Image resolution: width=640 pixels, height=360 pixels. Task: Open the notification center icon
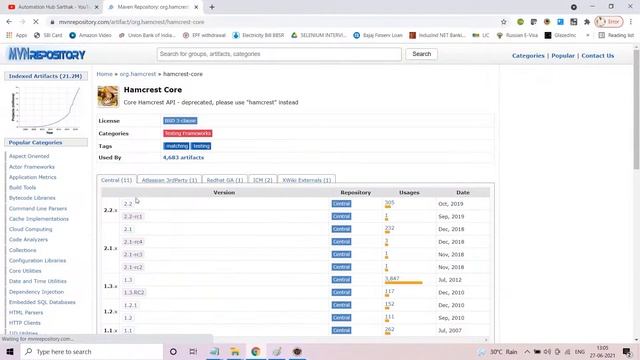pyautogui.click(x=627, y=351)
